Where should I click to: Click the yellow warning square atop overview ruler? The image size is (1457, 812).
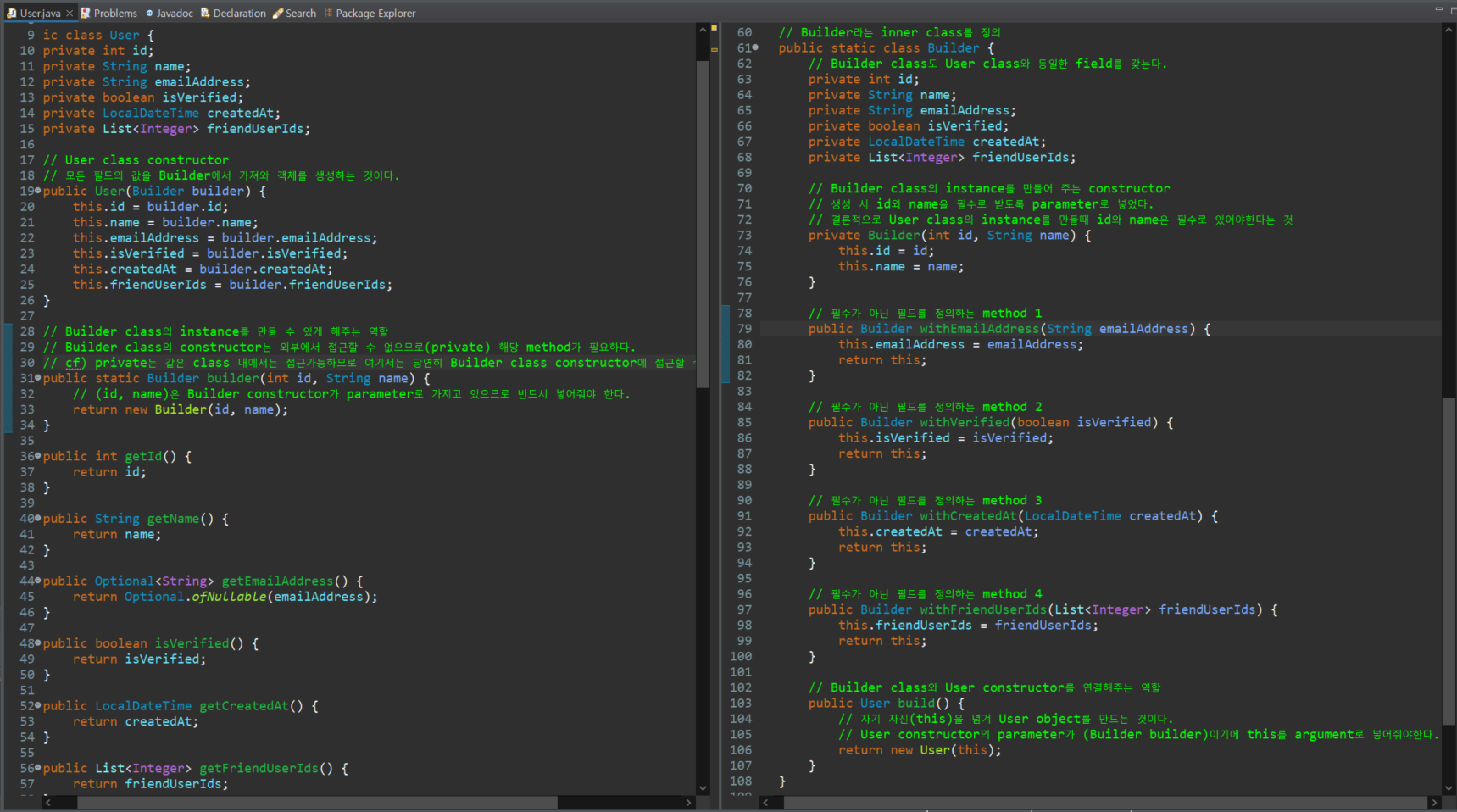pos(714,28)
